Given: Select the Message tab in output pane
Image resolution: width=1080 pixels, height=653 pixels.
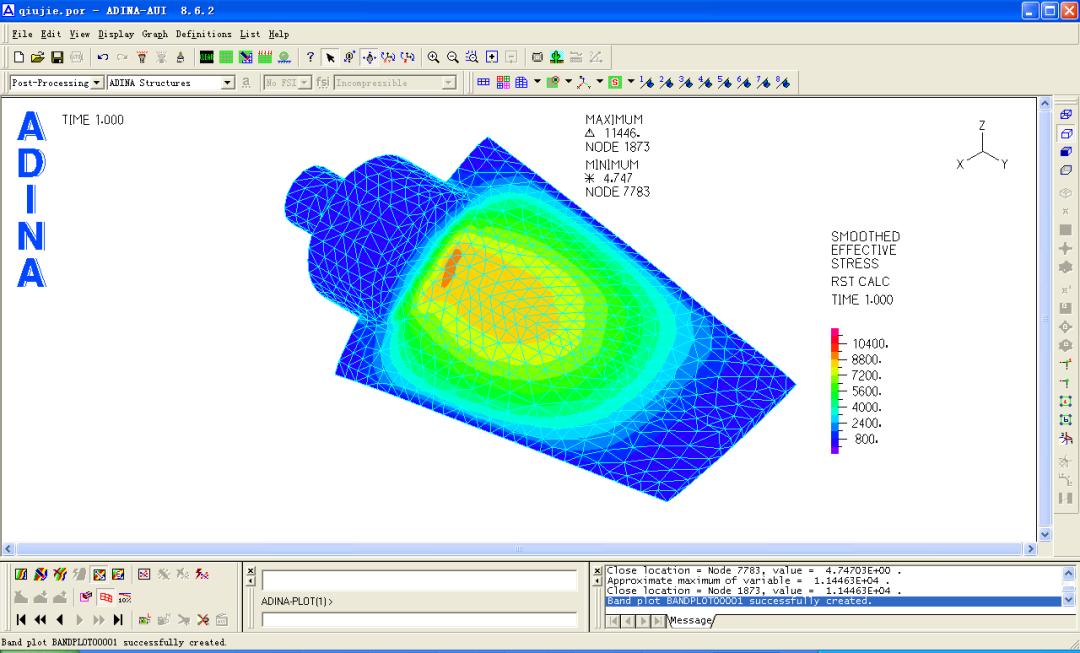Looking at the screenshot, I should pos(690,621).
